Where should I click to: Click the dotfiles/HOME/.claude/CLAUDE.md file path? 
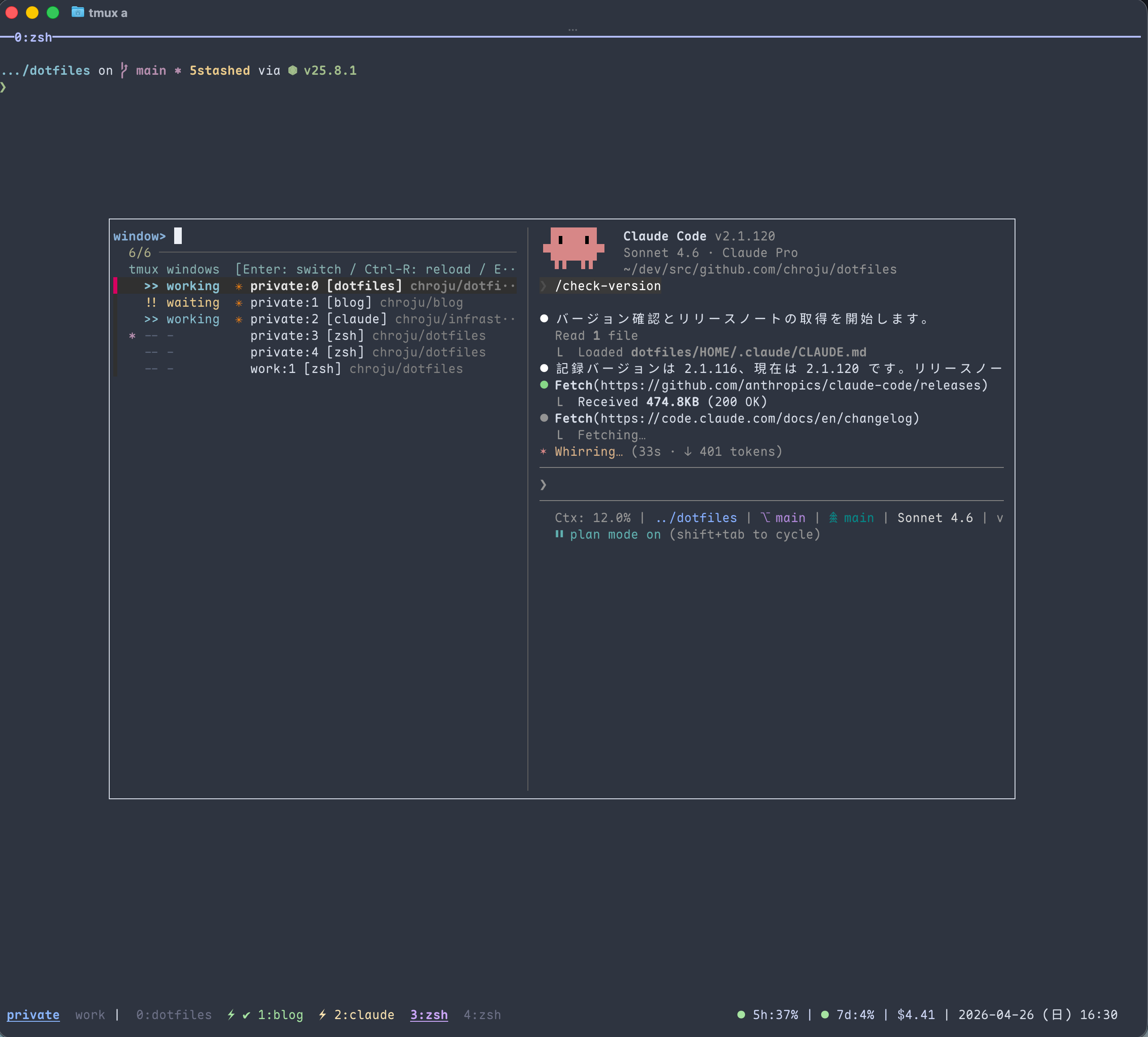748,352
